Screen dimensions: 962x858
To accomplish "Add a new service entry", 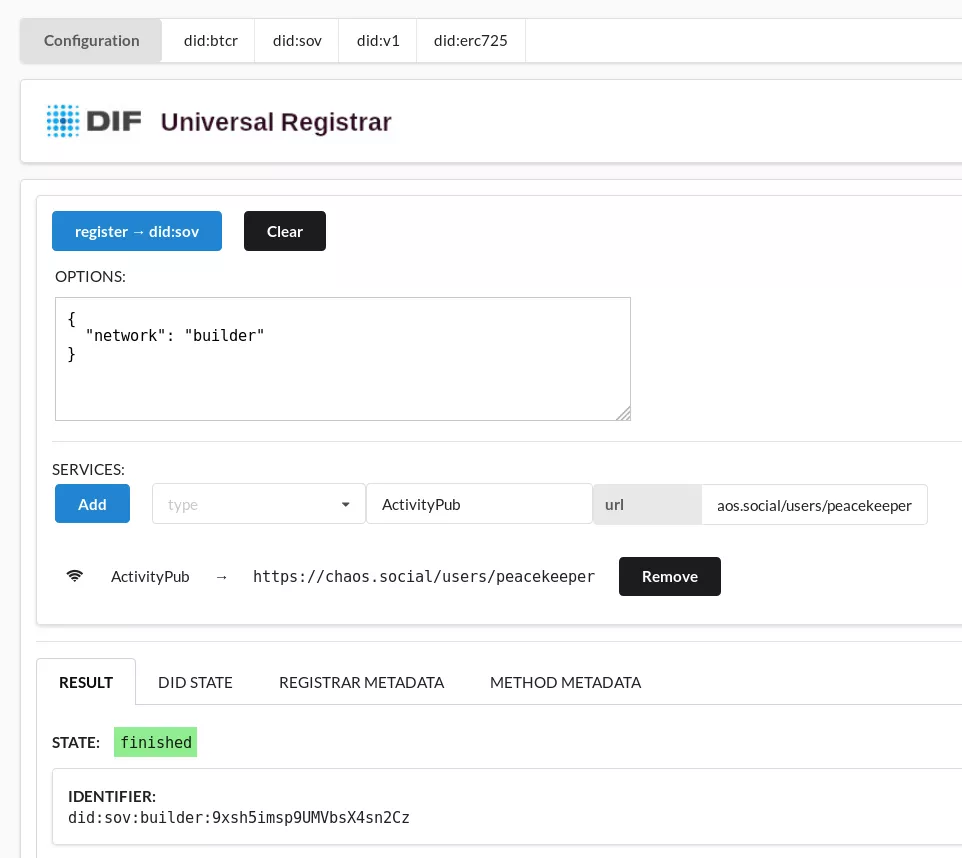I will click(x=92, y=504).
